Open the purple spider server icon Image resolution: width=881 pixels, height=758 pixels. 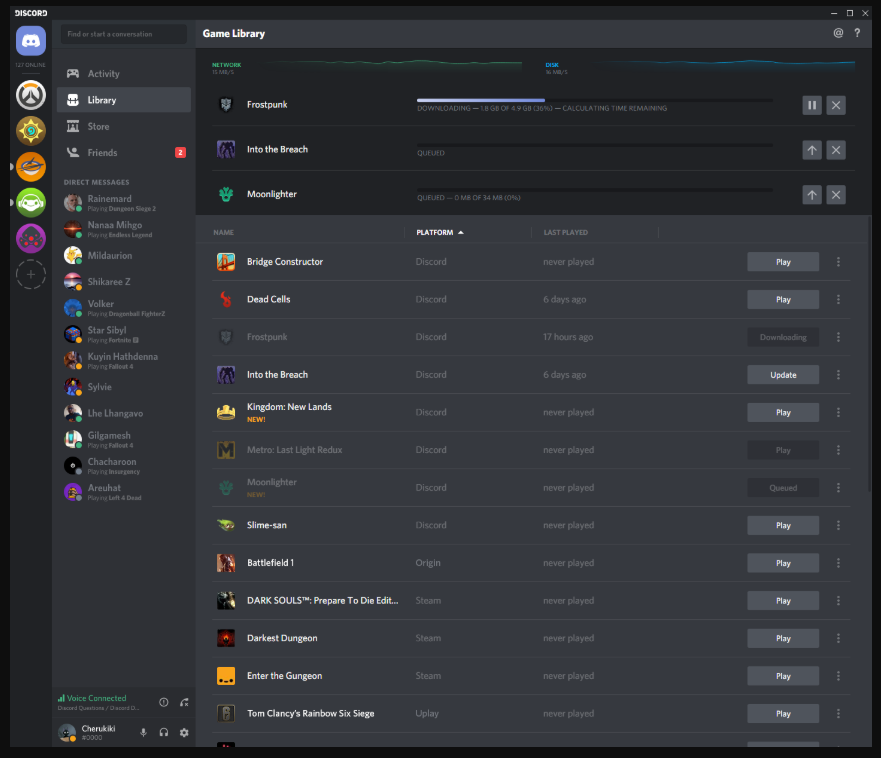pos(31,239)
